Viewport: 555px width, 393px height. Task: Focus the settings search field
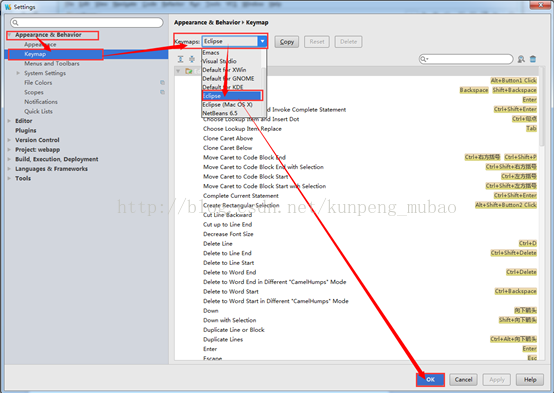click(x=87, y=23)
